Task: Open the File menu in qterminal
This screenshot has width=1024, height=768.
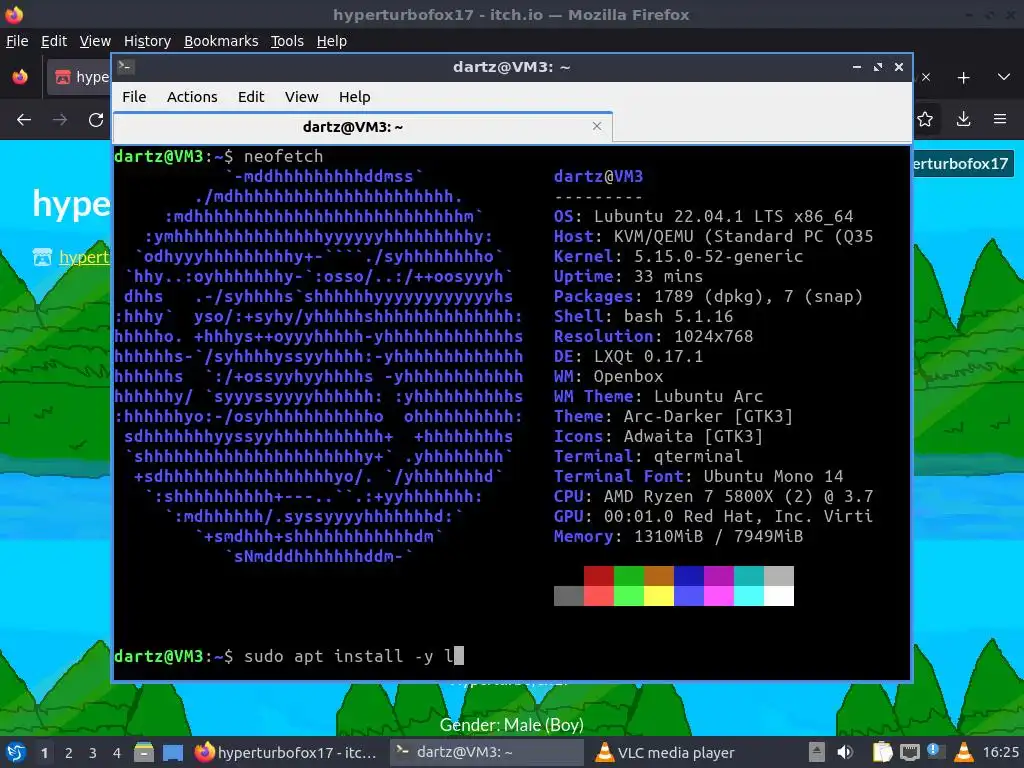Action: point(134,97)
